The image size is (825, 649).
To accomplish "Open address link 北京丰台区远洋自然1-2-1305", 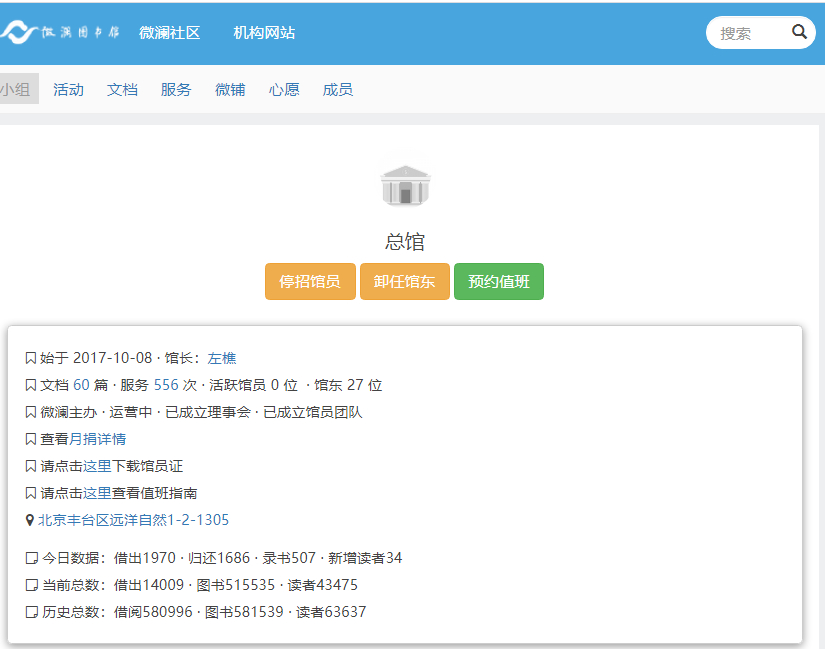I will pyautogui.click(x=133, y=520).
